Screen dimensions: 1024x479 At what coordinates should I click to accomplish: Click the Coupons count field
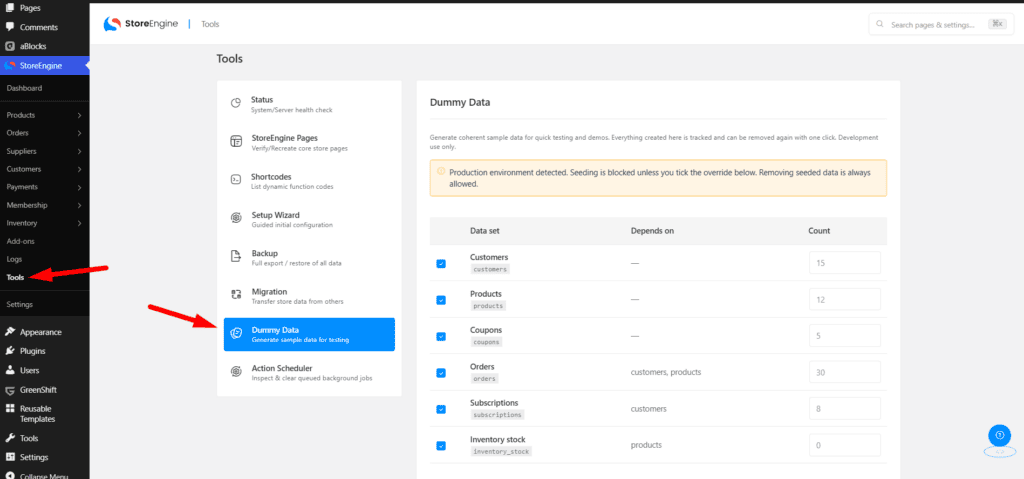[x=844, y=336]
